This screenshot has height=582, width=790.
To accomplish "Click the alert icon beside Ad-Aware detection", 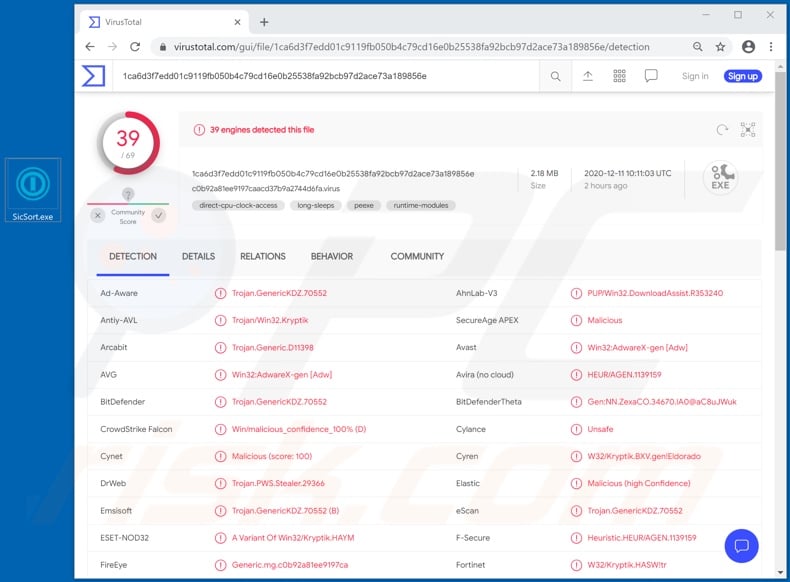I will coord(220,293).
